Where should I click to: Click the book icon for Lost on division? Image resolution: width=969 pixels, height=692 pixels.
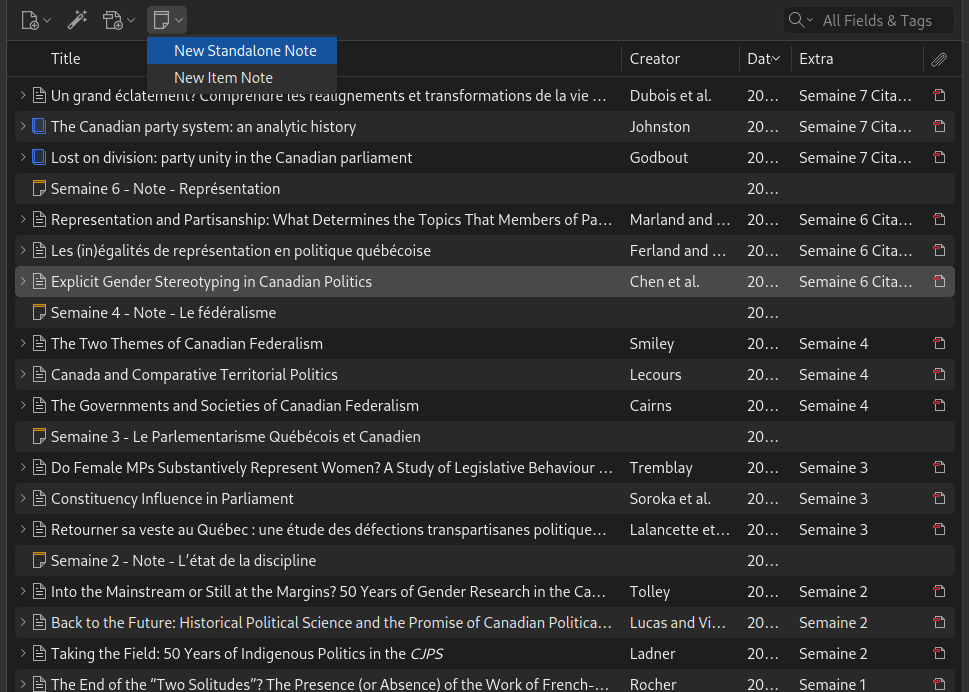(39, 158)
